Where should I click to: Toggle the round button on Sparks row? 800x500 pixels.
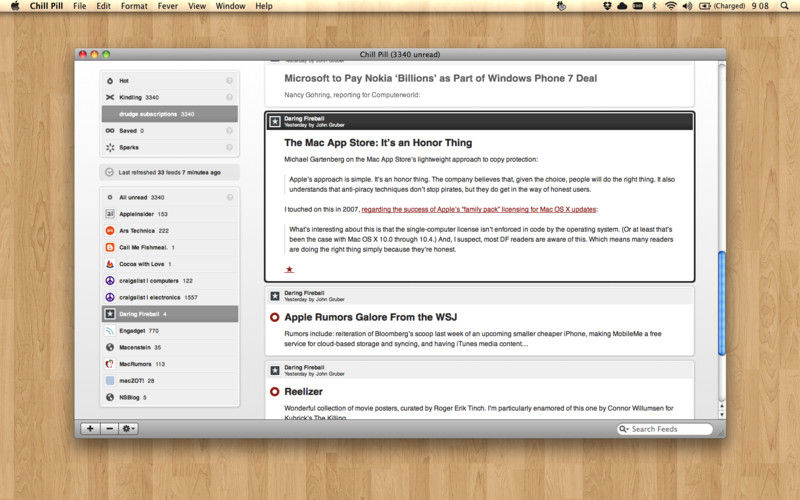click(x=230, y=147)
